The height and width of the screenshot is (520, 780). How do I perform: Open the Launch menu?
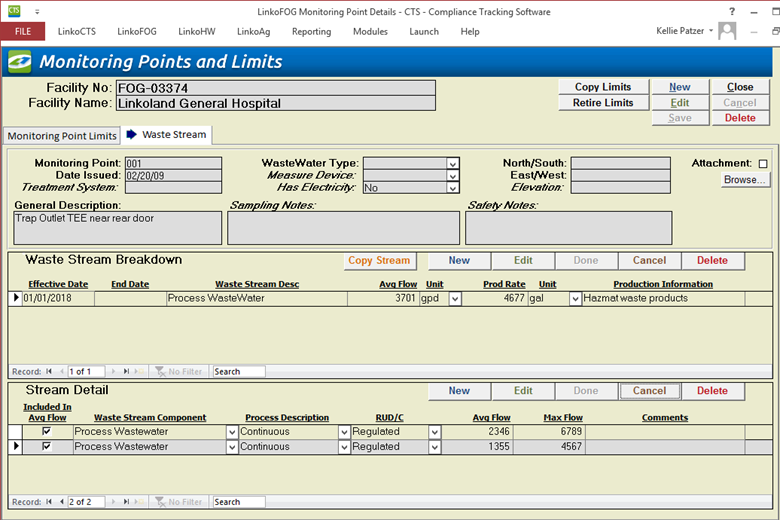coord(424,31)
